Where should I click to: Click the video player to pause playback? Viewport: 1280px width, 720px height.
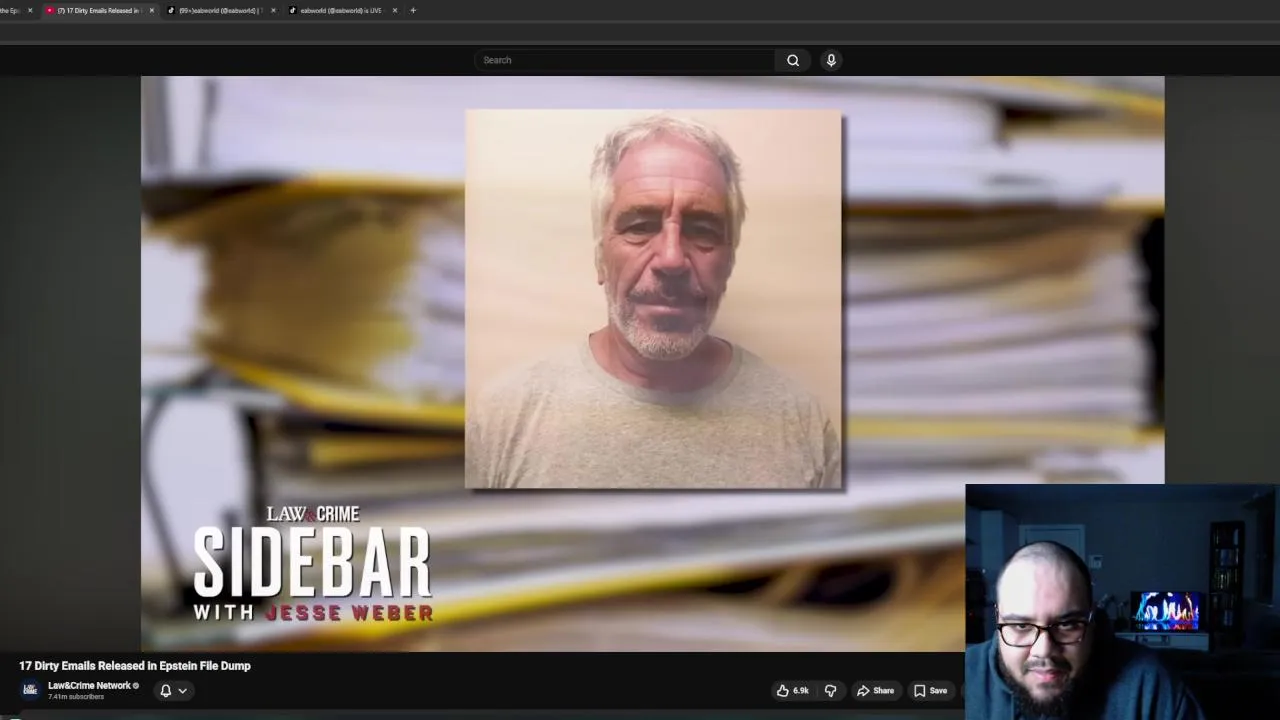(652, 364)
